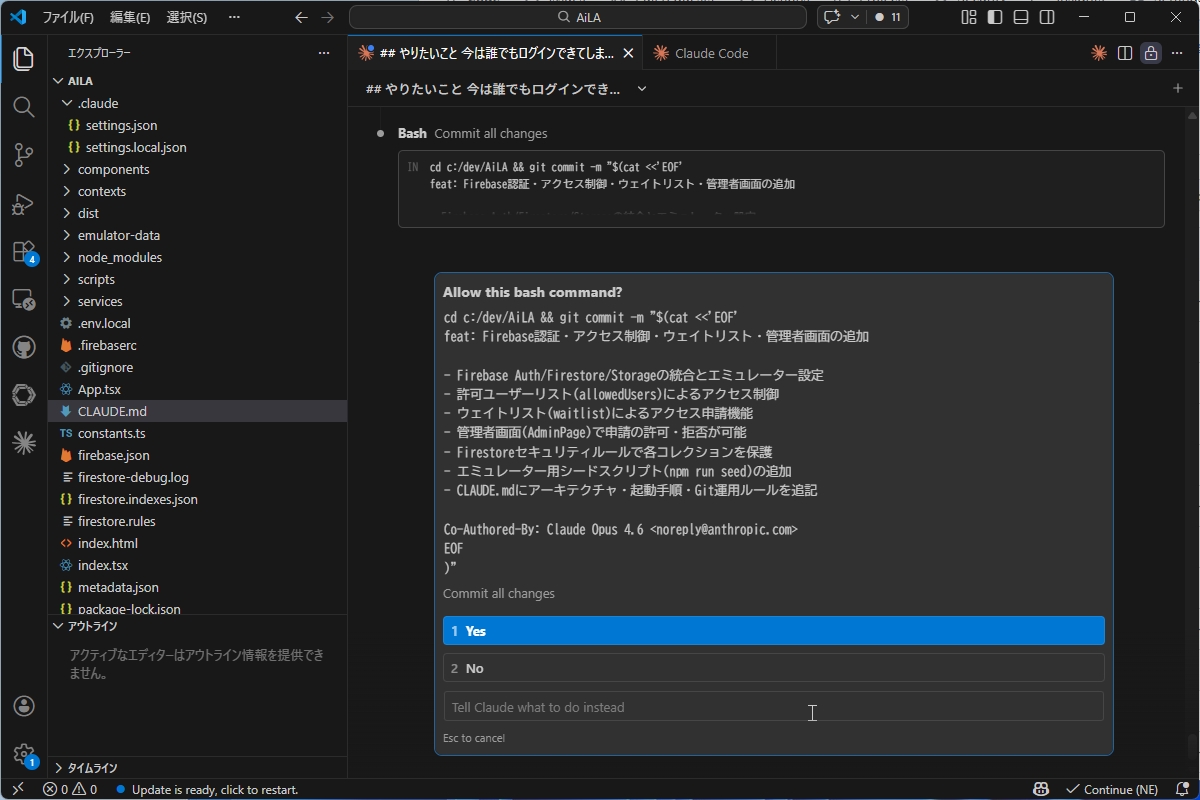
Task: Expand the scripts folder
Action: point(67,279)
